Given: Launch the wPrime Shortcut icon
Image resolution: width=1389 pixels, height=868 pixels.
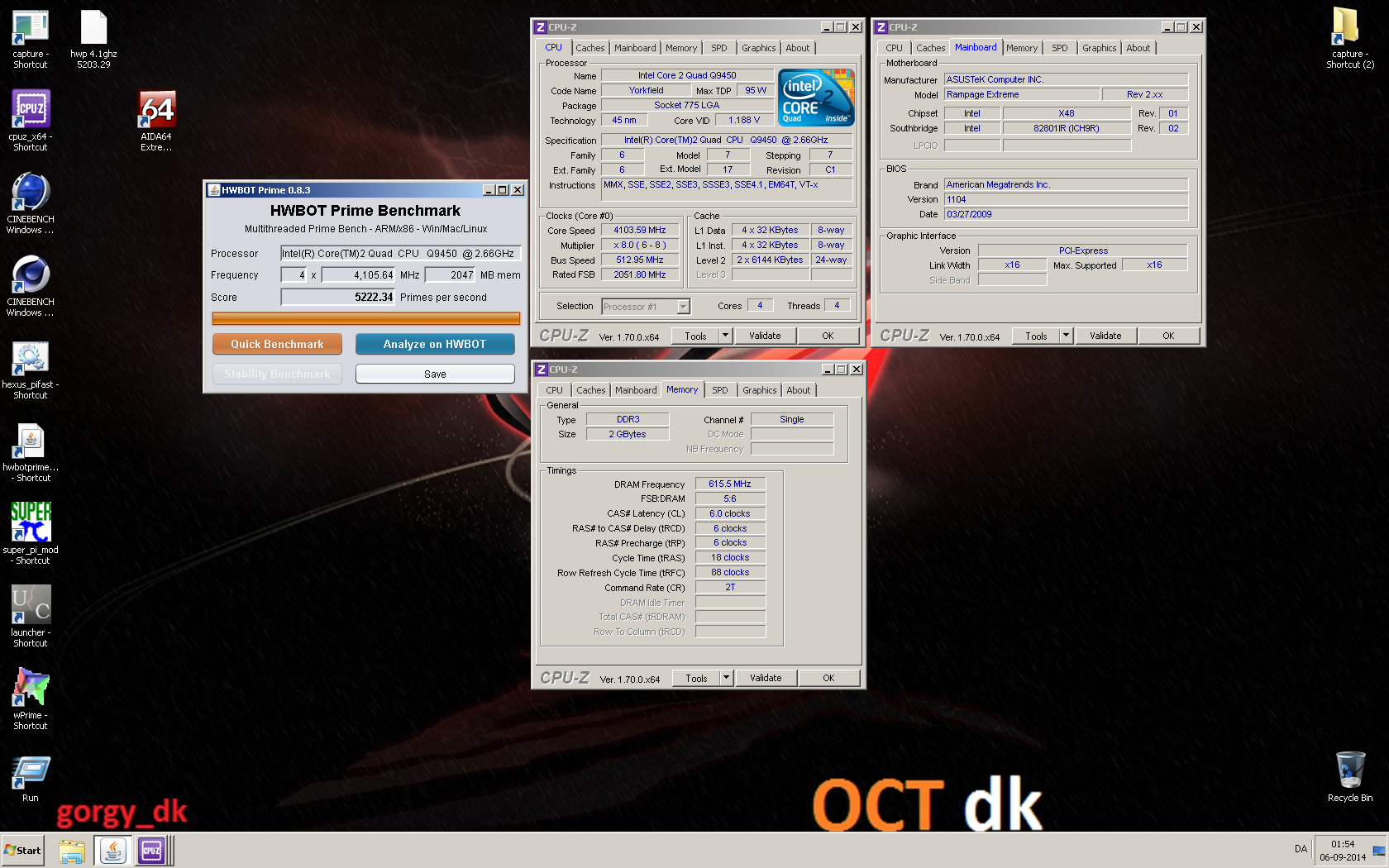Looking at the screenshot, I should click(x=31, y=699).
